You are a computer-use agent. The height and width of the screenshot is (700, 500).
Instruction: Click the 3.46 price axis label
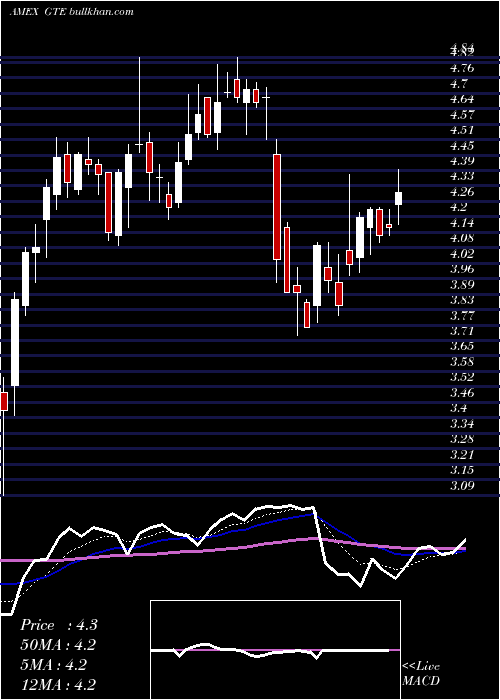464,393
